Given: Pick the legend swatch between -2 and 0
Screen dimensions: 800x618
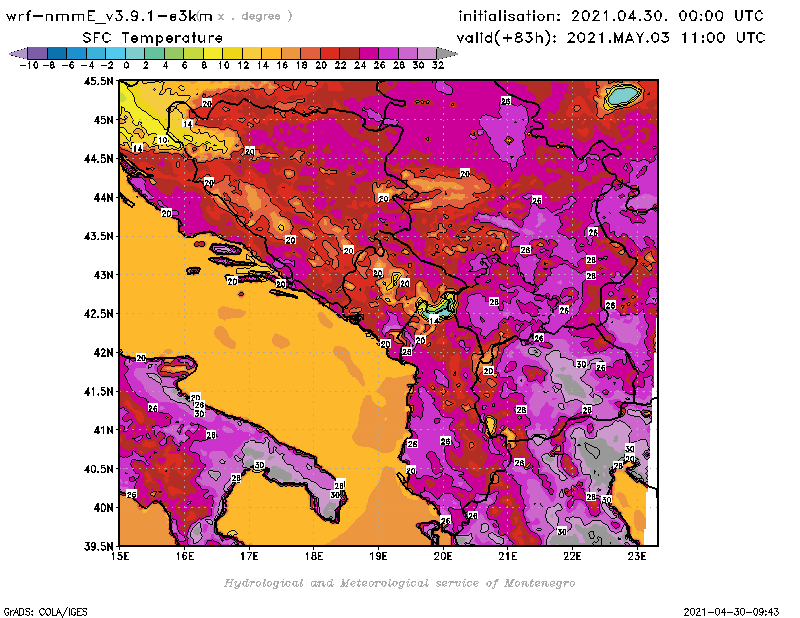Looking at the screenshot, I should pyautogui.click(x=115, y=53).
